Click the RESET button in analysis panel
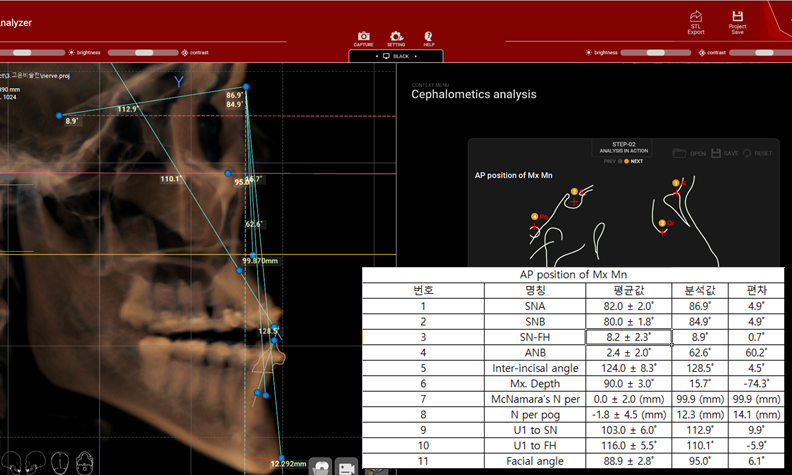 coord(757,153)
